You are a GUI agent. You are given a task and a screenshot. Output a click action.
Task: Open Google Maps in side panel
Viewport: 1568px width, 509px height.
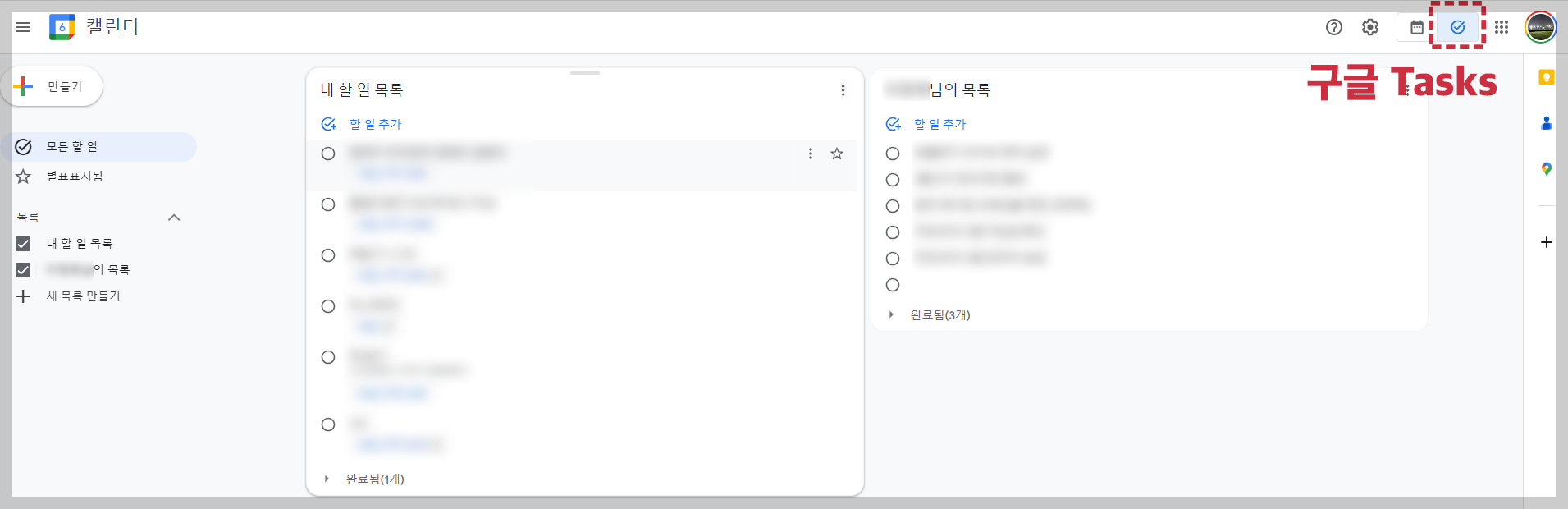click(x=1547, y=169)
